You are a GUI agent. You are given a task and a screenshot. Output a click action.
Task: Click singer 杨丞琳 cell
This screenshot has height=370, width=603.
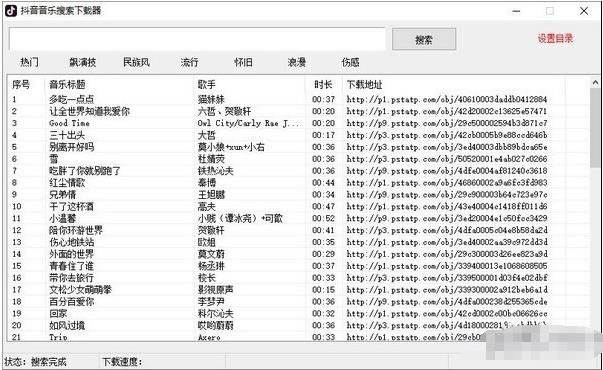click(x=211, y=266)
